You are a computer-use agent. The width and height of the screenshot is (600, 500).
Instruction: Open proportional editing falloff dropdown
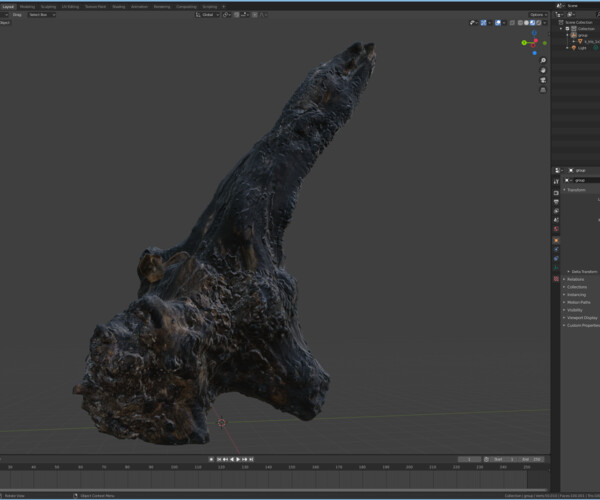264,15
